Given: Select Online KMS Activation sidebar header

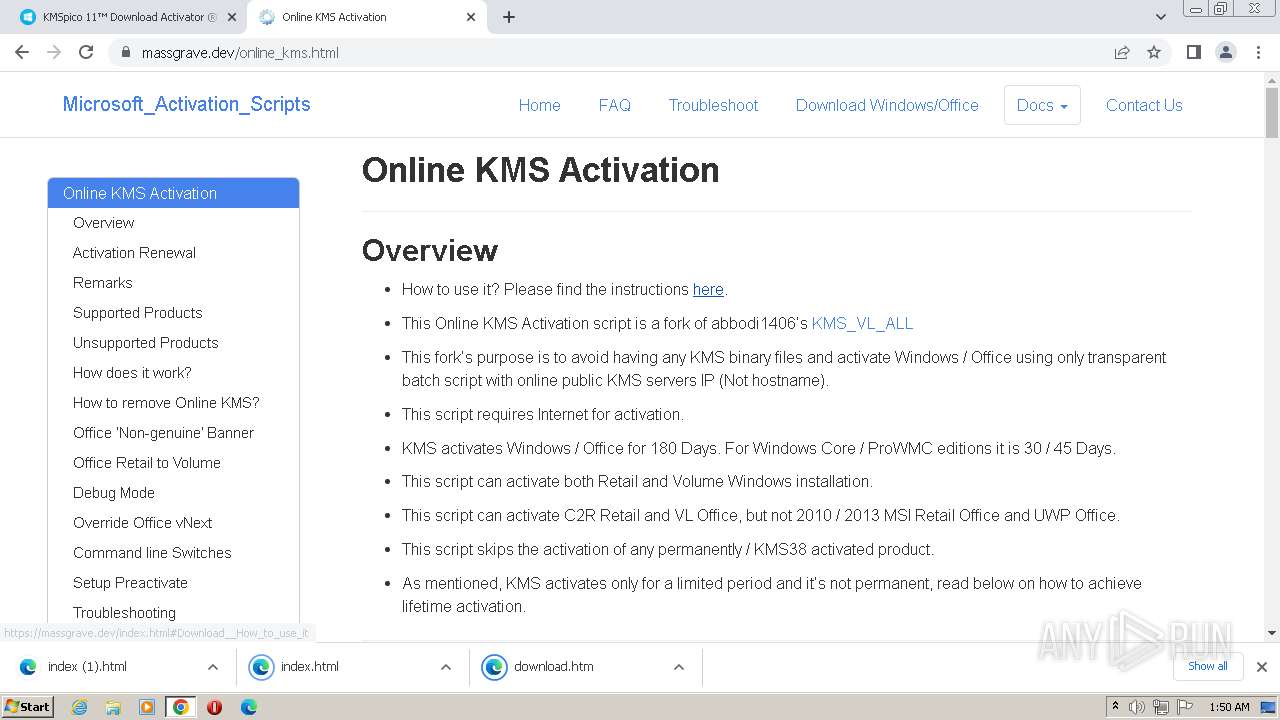Looking at the screenshot, I should 173,193.
